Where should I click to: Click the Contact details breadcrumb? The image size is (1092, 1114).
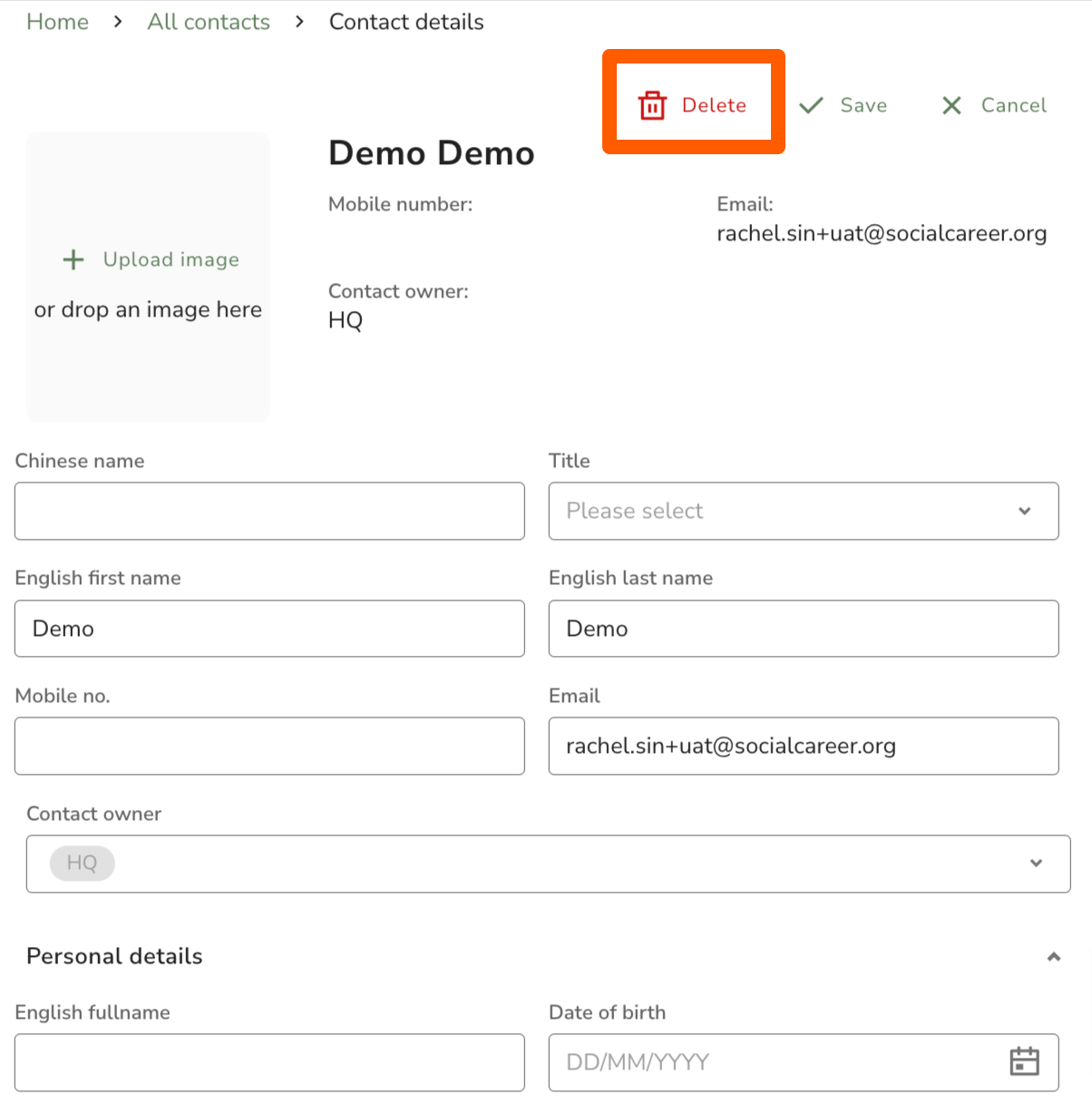pos(406,22)
